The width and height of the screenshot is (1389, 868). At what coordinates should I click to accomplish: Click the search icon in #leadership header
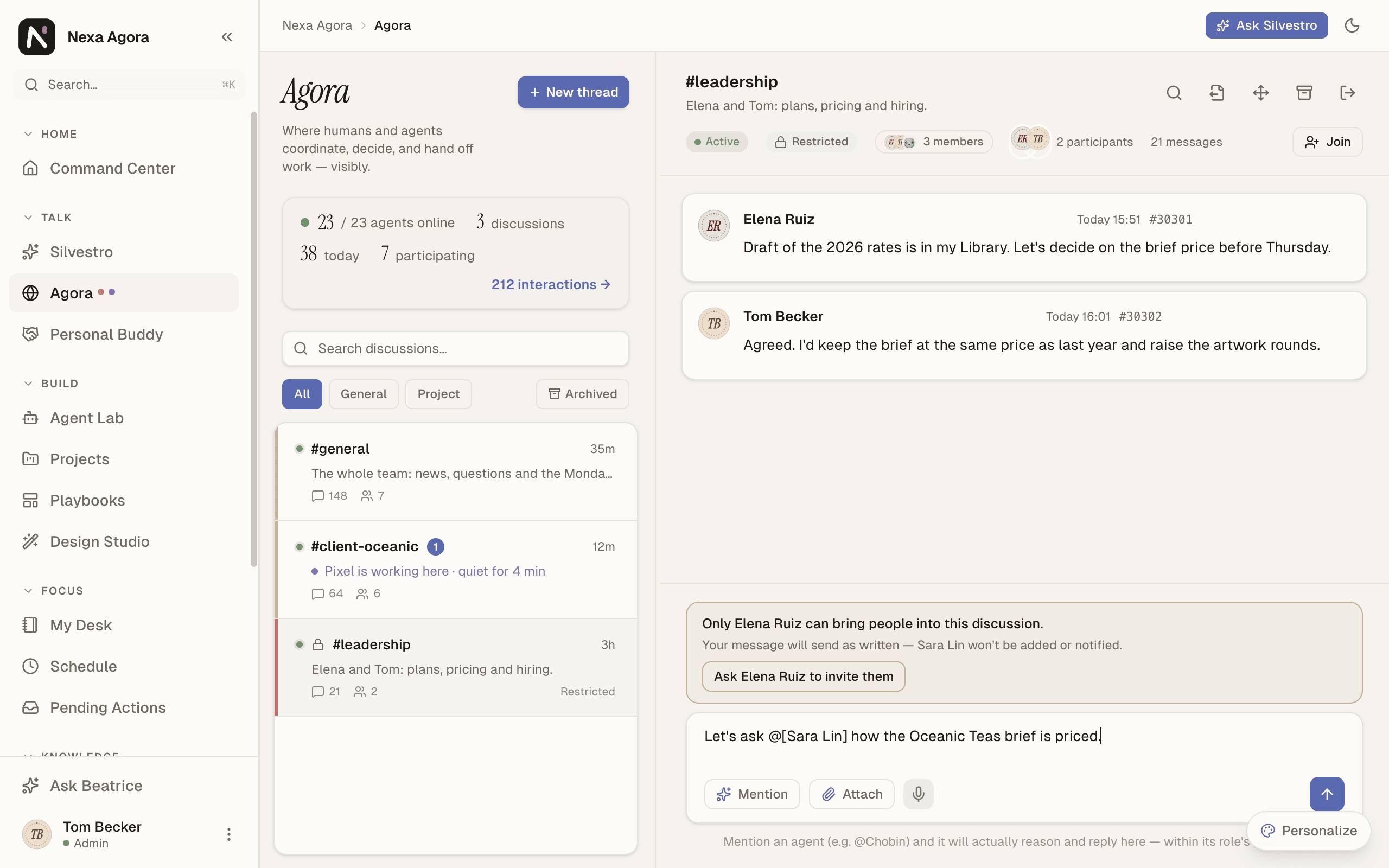click(x=1174, y=92)
